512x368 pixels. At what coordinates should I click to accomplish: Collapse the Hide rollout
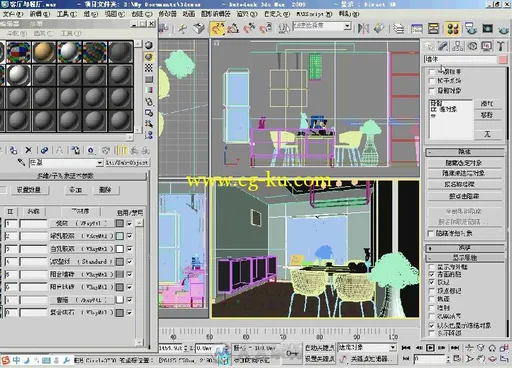[x=465, y=152]
